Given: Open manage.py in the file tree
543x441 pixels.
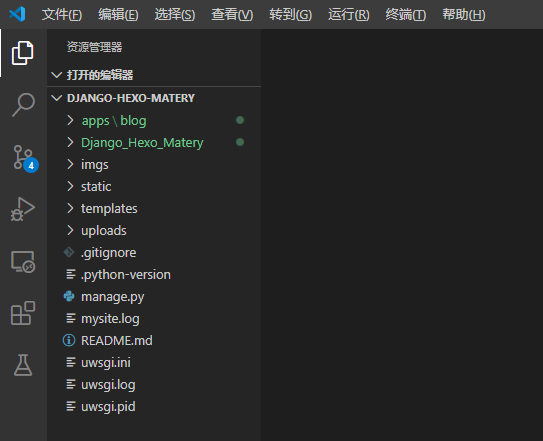Looking at the screenshot, I should click(113, 297).
